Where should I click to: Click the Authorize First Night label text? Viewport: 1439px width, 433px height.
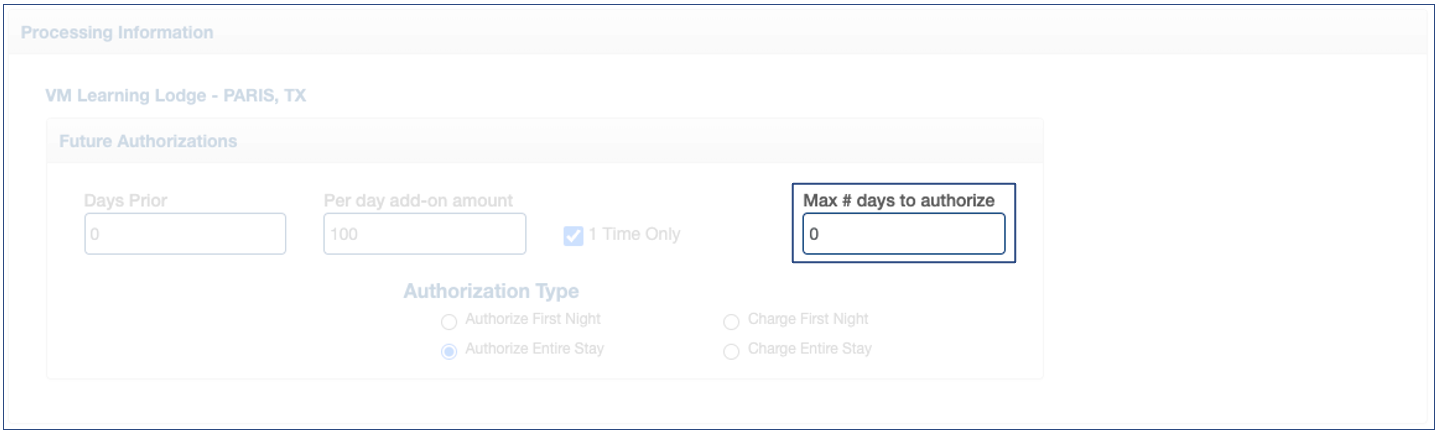533,320
